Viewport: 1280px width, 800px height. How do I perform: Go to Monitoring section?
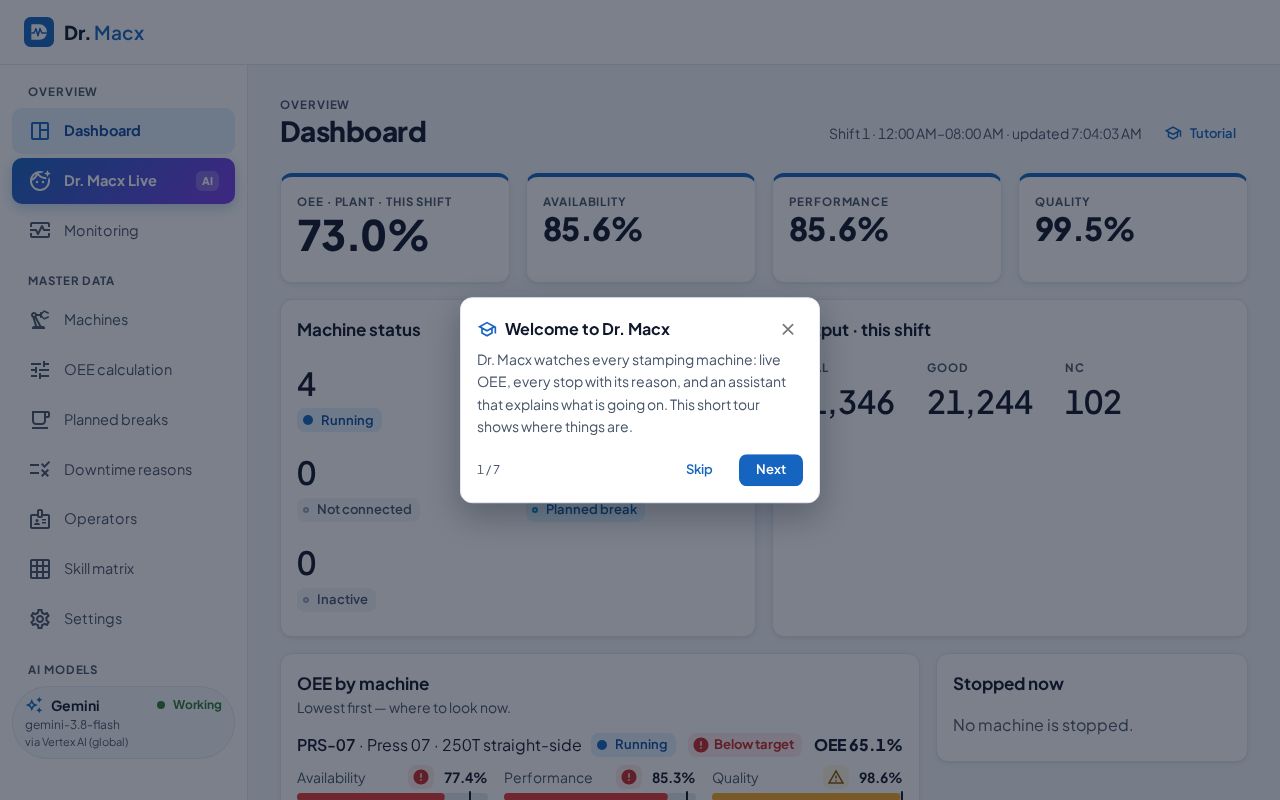[x=124, y=231]
